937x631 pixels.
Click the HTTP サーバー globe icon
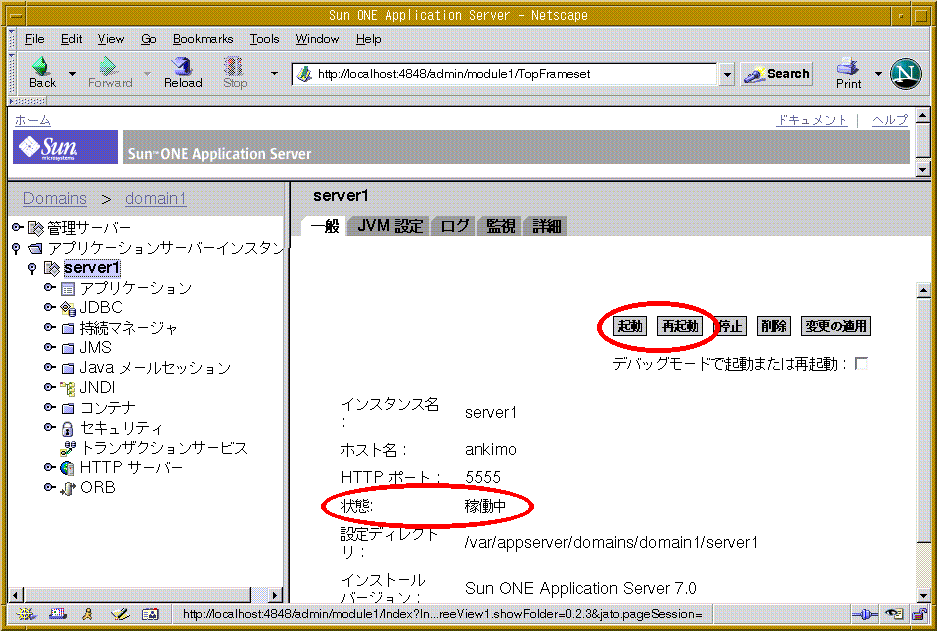coord(68,468)
